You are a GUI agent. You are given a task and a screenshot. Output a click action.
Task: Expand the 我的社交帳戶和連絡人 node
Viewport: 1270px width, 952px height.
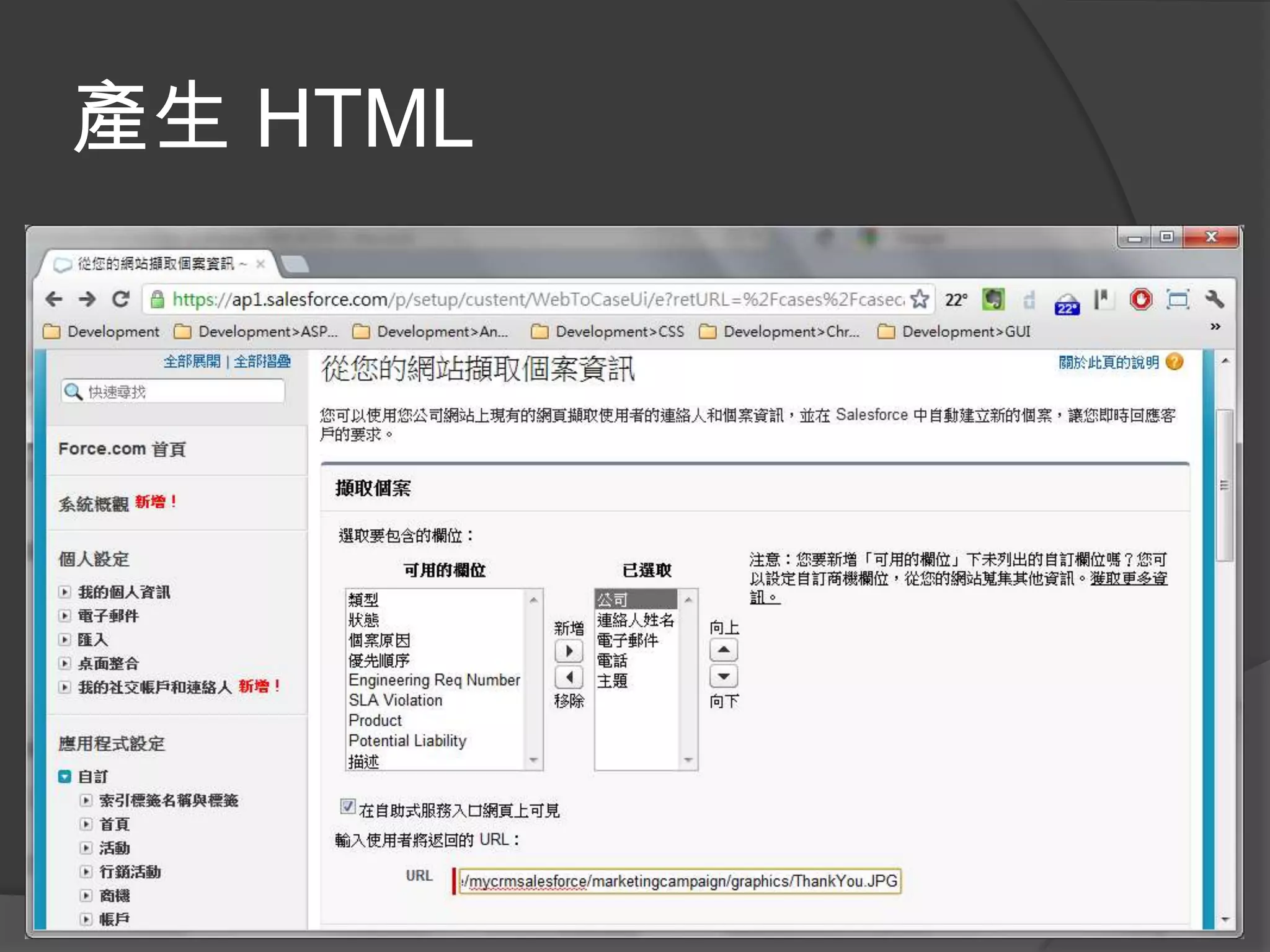(64, 687)
